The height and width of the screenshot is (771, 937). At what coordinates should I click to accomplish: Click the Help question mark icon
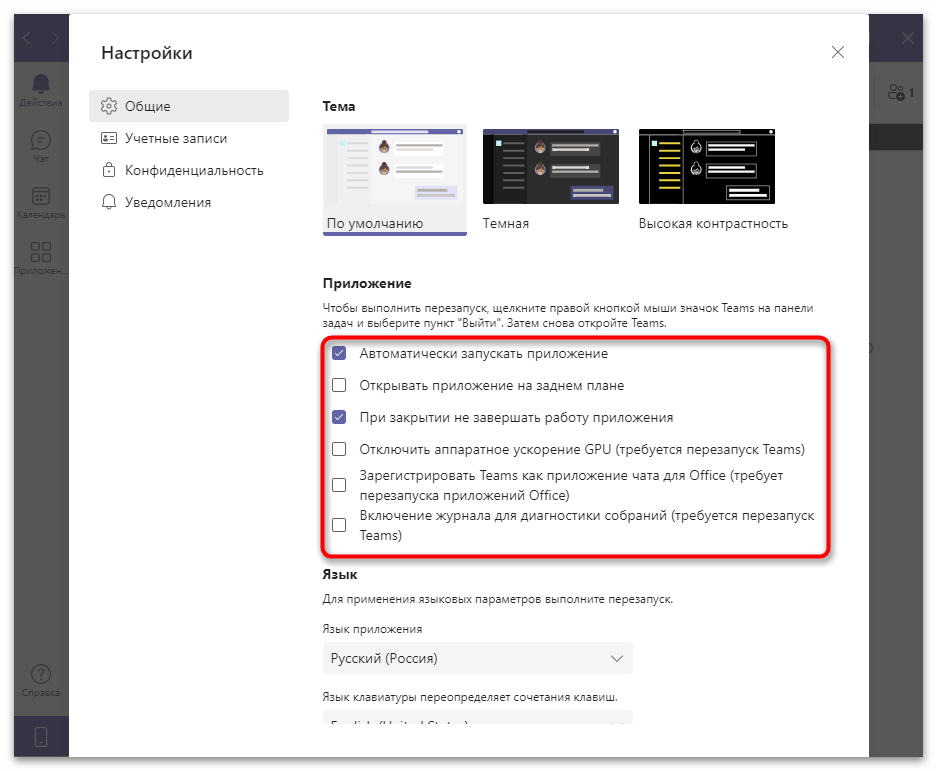41,674
